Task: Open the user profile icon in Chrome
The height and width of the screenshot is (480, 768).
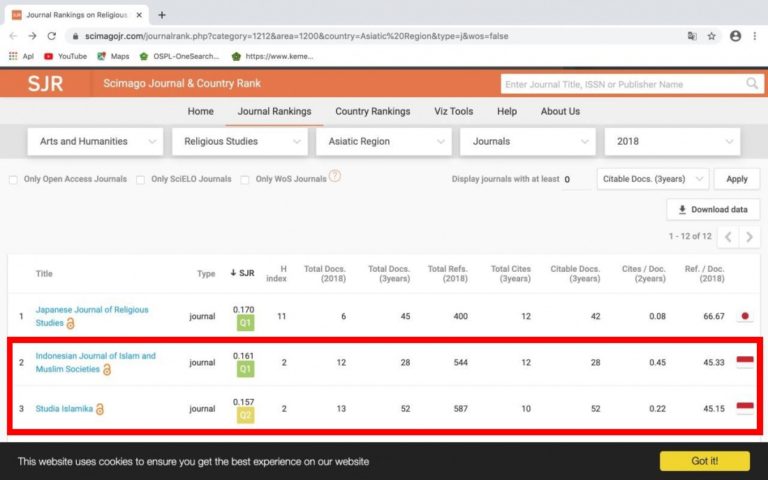Action: [735, 36]
